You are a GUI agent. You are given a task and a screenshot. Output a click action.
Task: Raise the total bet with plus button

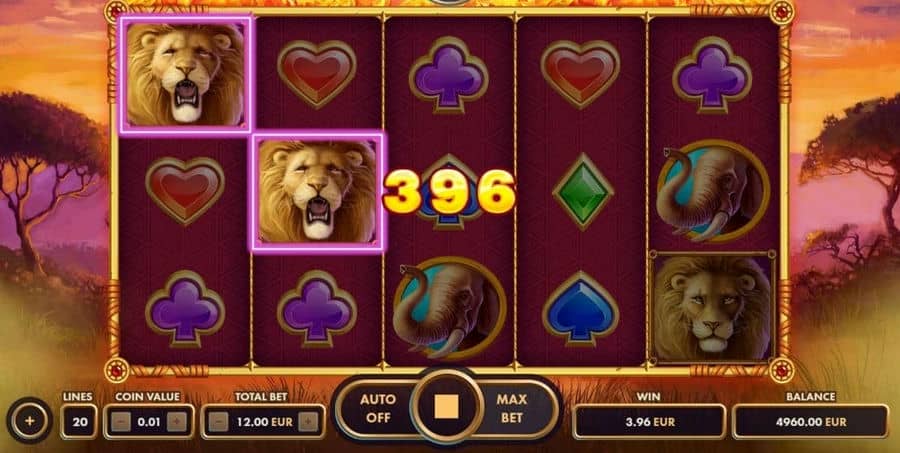[308, 422]
